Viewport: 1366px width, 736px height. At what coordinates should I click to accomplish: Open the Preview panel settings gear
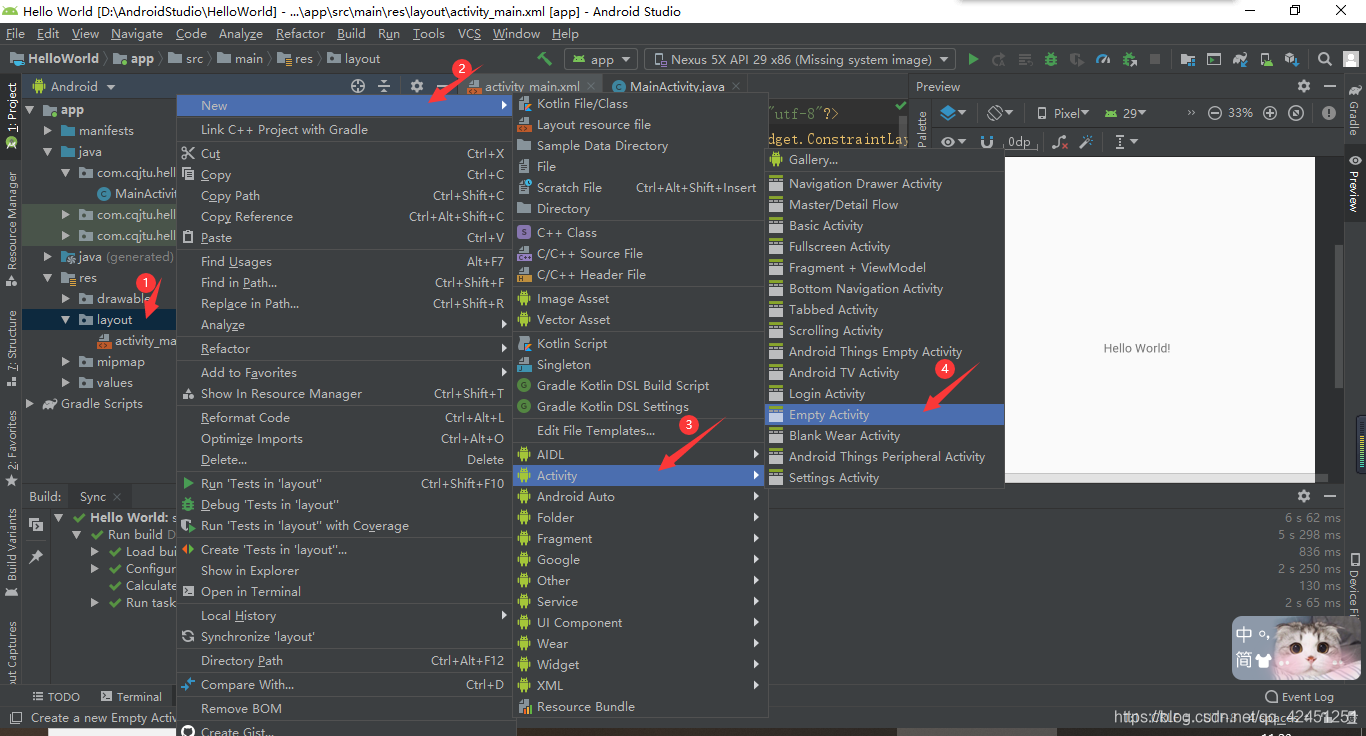pyautogui.click(x=1303, y=87)
